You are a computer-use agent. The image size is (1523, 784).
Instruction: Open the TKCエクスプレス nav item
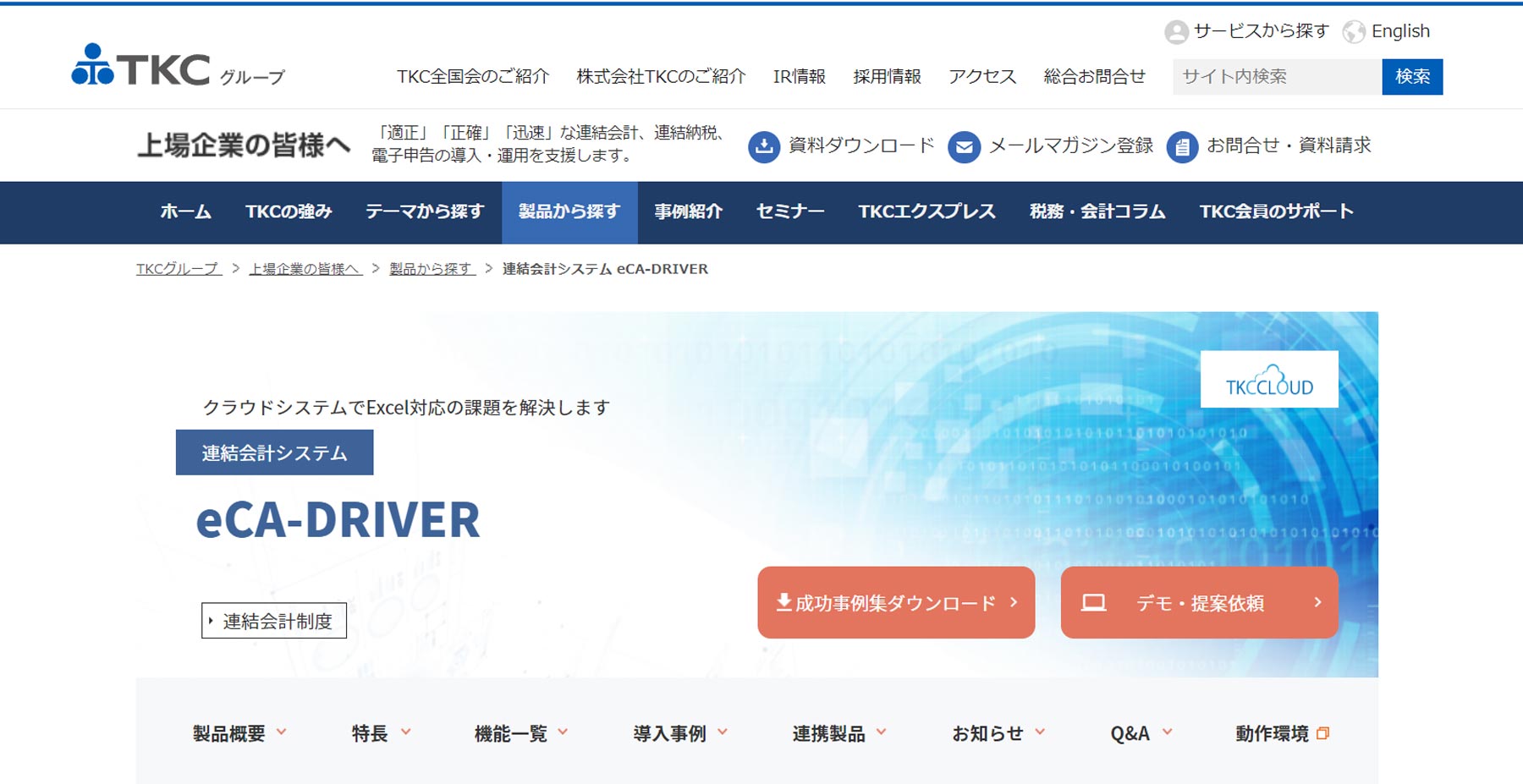pos(927,212)
